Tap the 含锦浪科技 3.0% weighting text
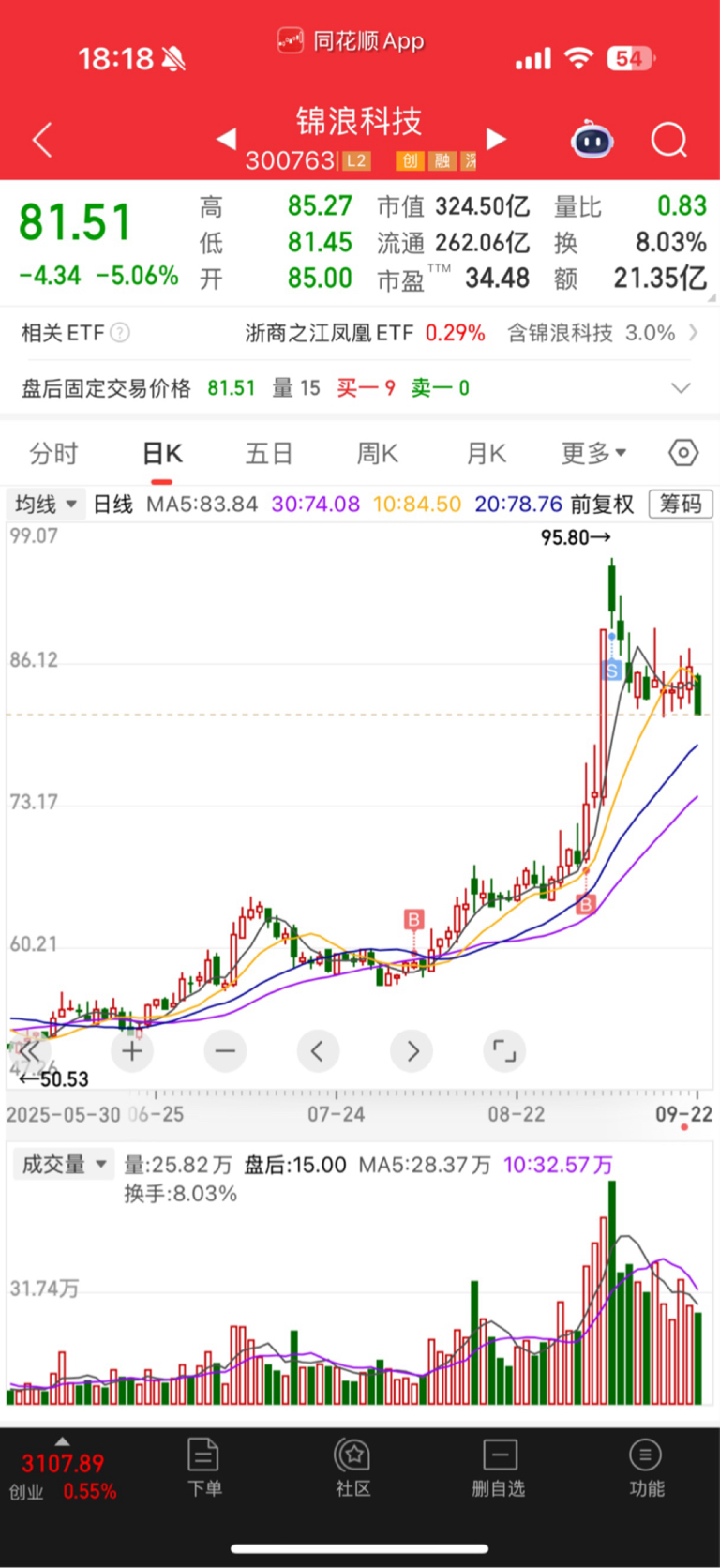Screen dimensions: 720x1568 [592, 333]
